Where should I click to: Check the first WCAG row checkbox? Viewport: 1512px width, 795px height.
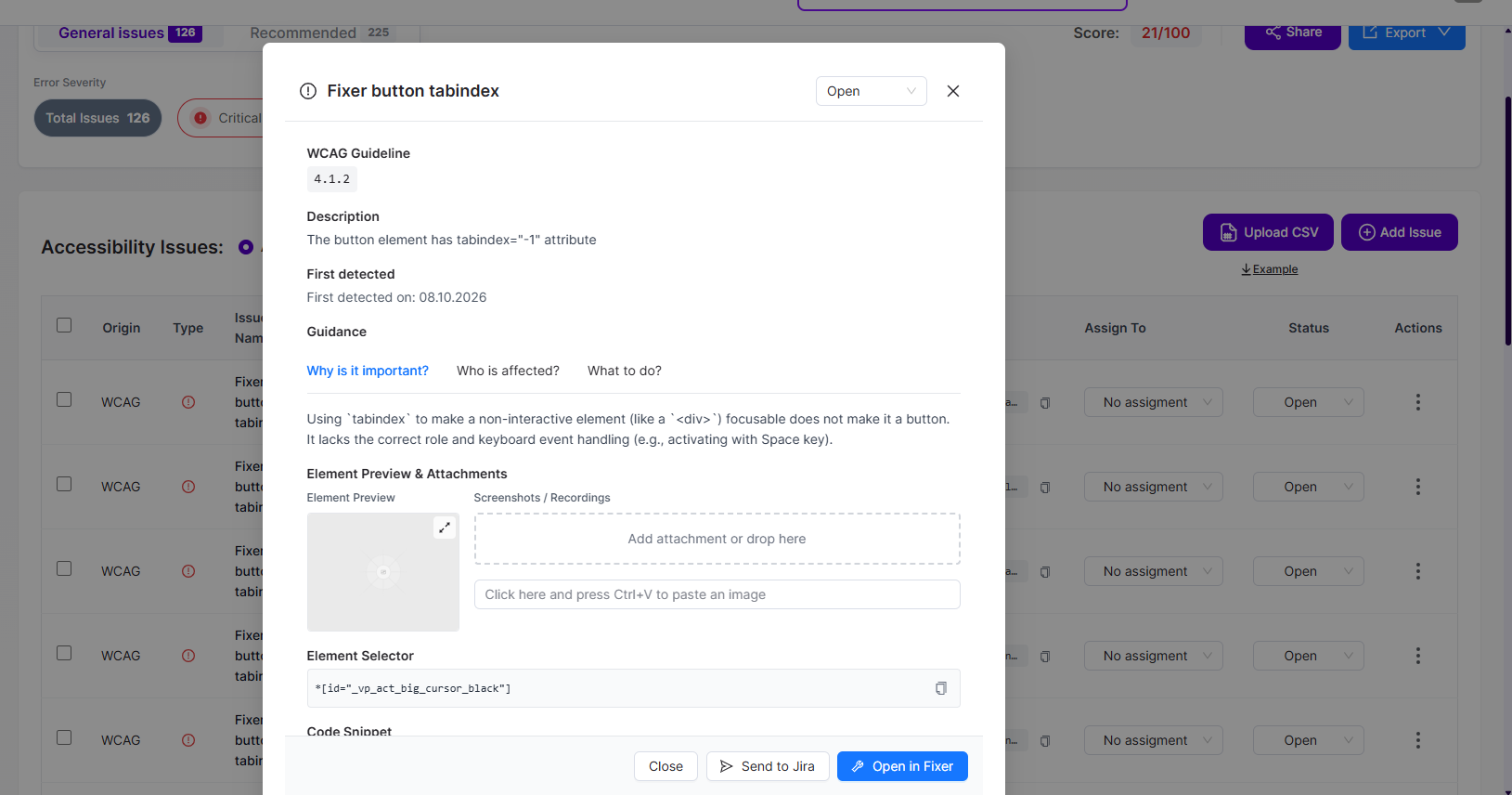click(x=64, y=399)
